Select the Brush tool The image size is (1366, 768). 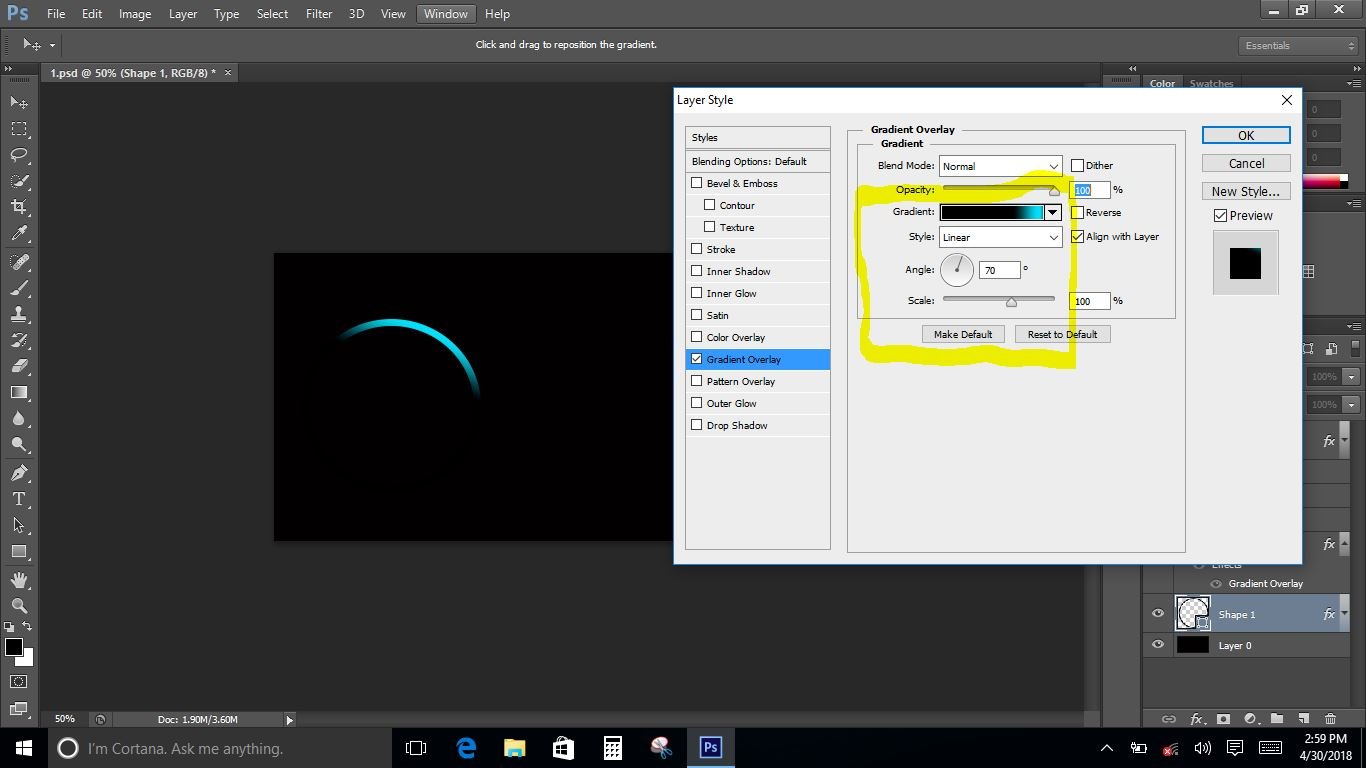click(x=19, y=287)
